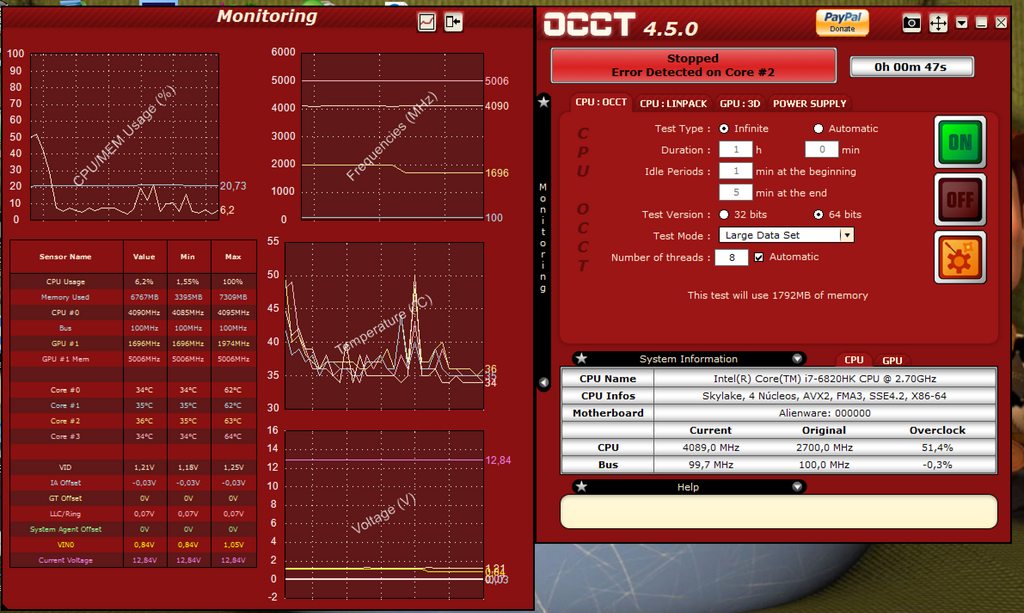The width and height of the screenshot is (1024, 613).
Task: Choose the 64 bits test version
Action: (x=818, y=214)
